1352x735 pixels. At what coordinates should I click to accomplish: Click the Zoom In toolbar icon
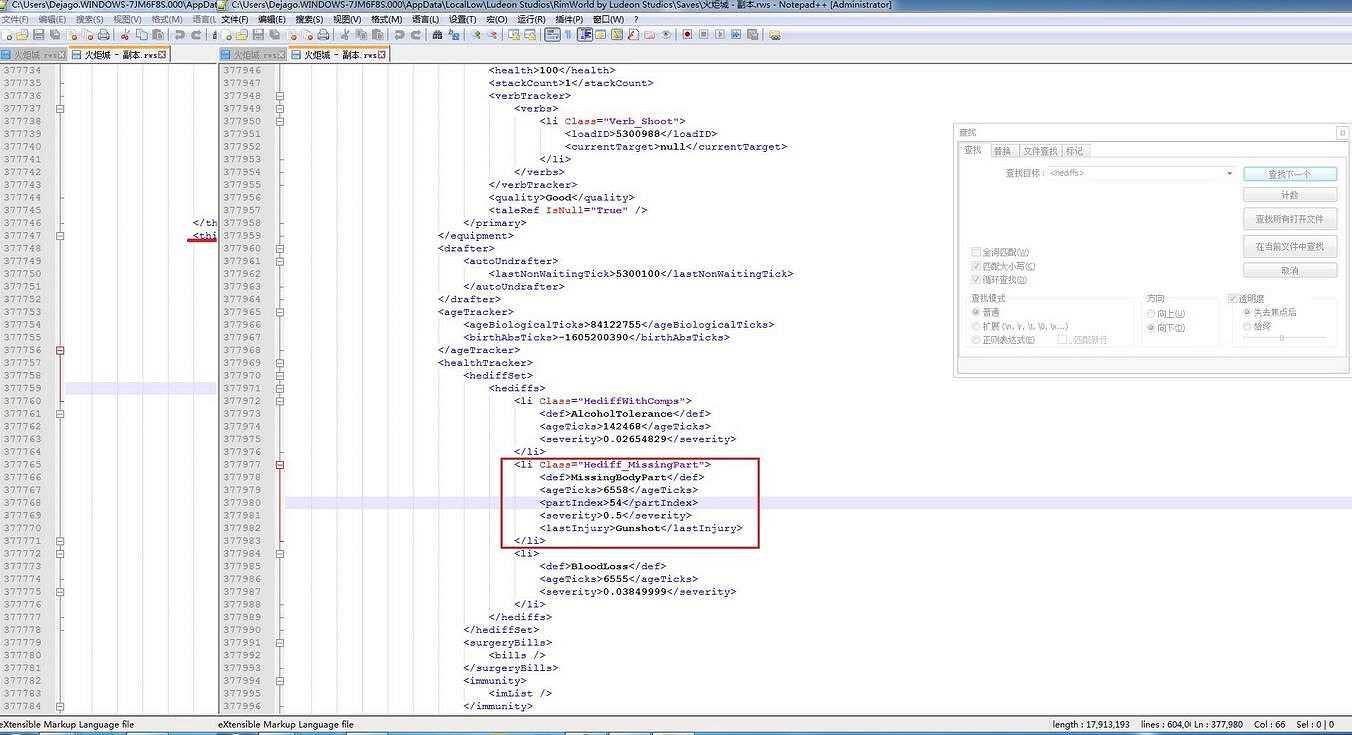tap(477, 35)
